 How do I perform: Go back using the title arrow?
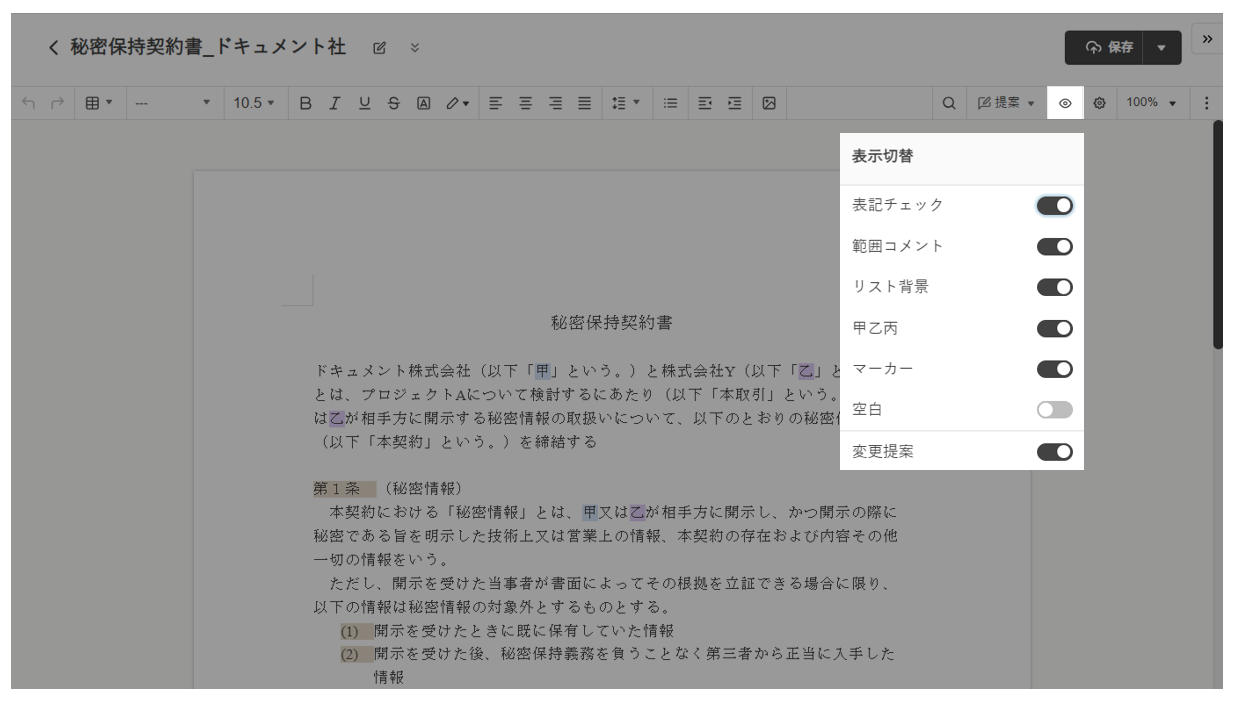coord(54,48)
